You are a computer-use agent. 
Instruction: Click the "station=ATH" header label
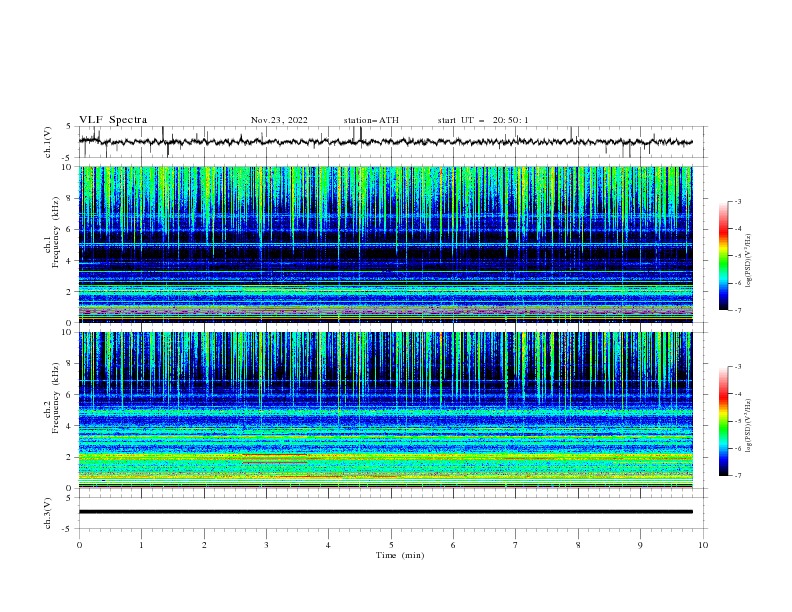click(371, 120)
